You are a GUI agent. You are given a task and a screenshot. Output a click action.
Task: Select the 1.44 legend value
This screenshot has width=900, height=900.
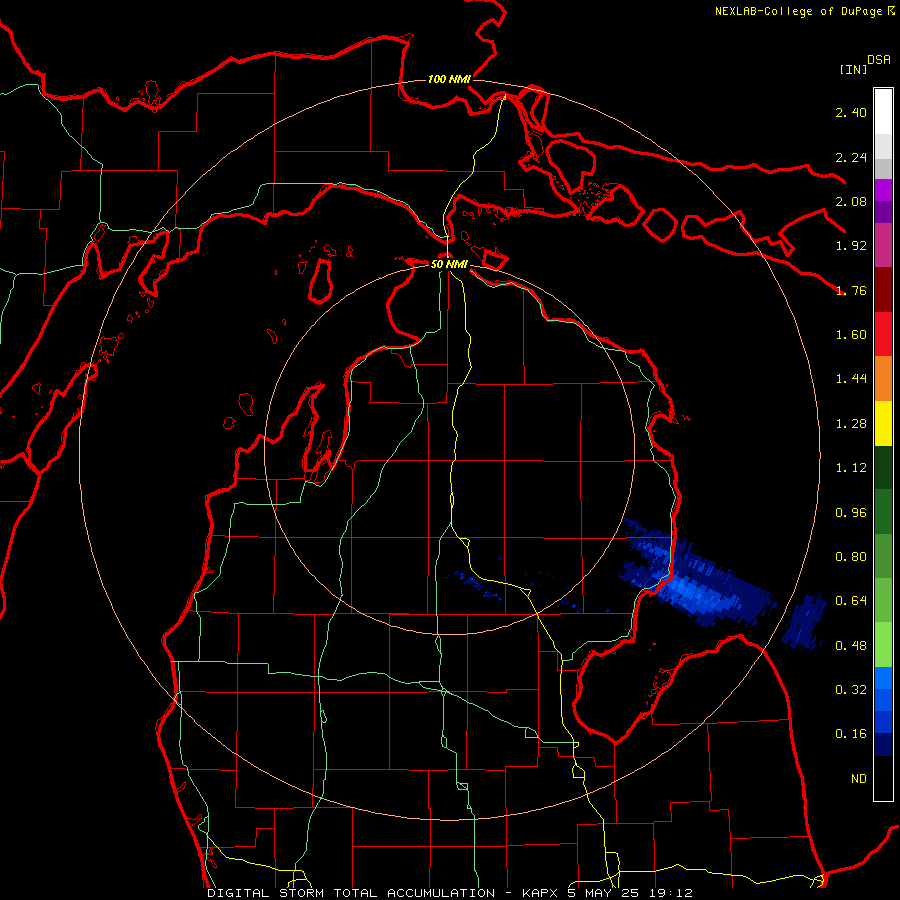pos(851,379)
